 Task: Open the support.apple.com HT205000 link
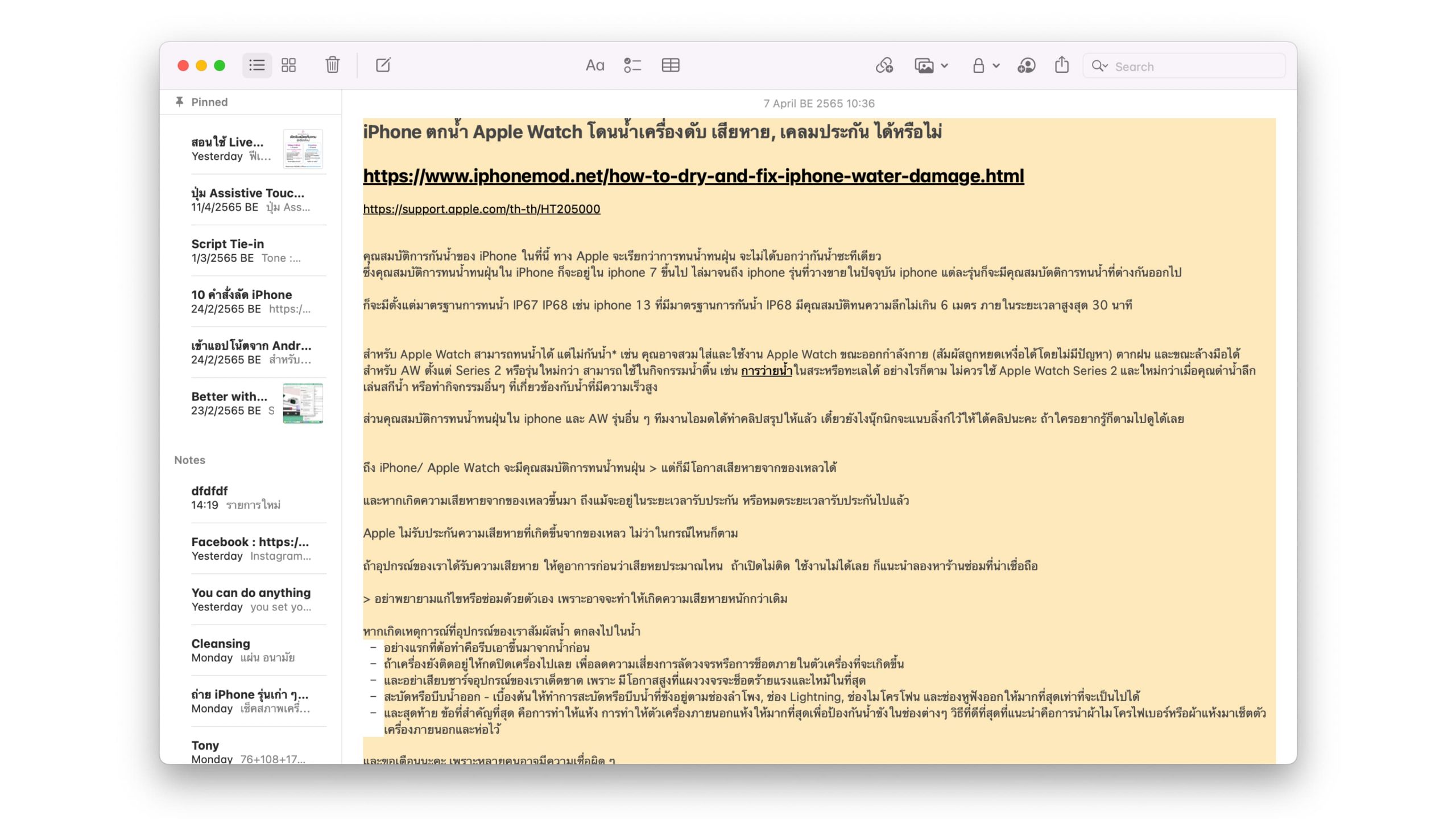(x=481, y=209)
